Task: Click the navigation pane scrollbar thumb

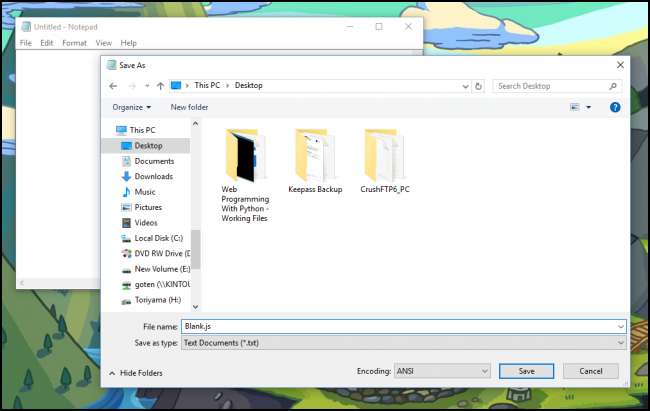Action: (195, 250)
